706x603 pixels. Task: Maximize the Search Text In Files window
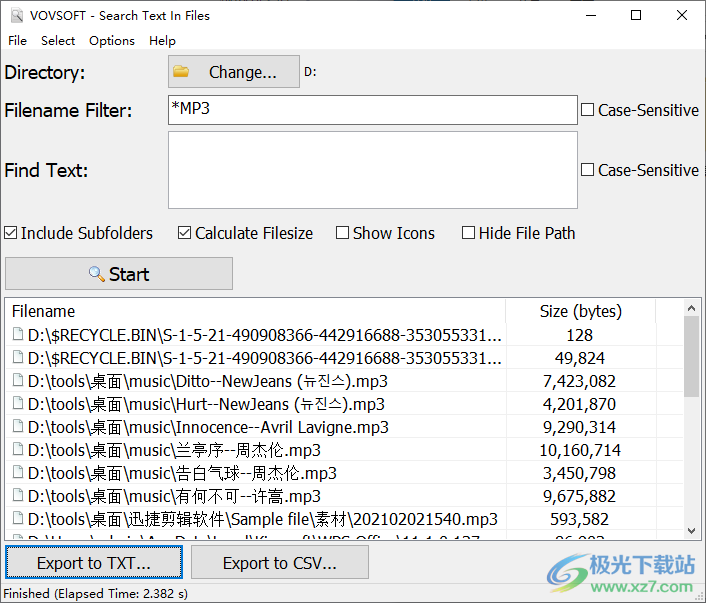point(636,16)
